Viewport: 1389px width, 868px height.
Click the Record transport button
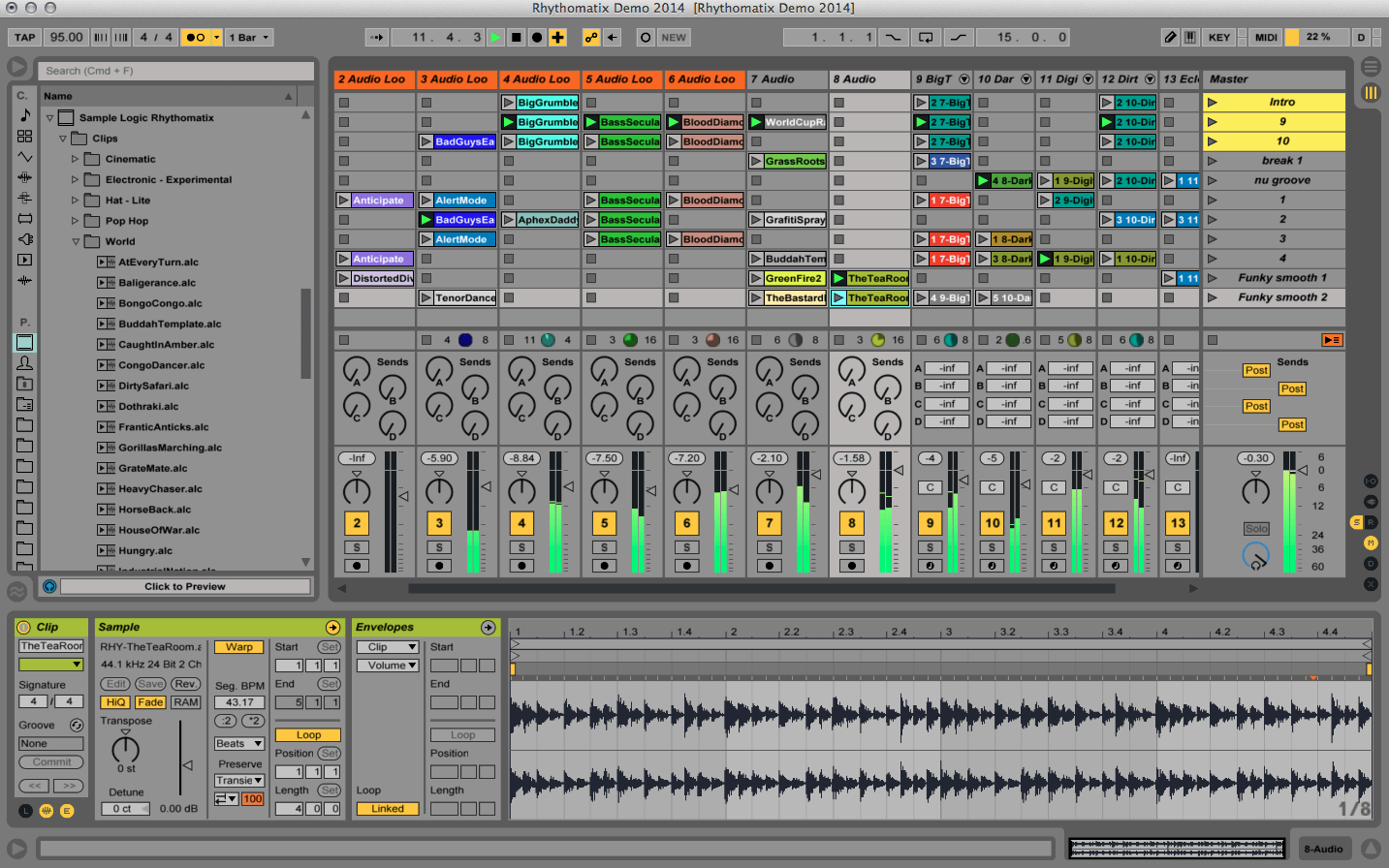click(537, 38)
